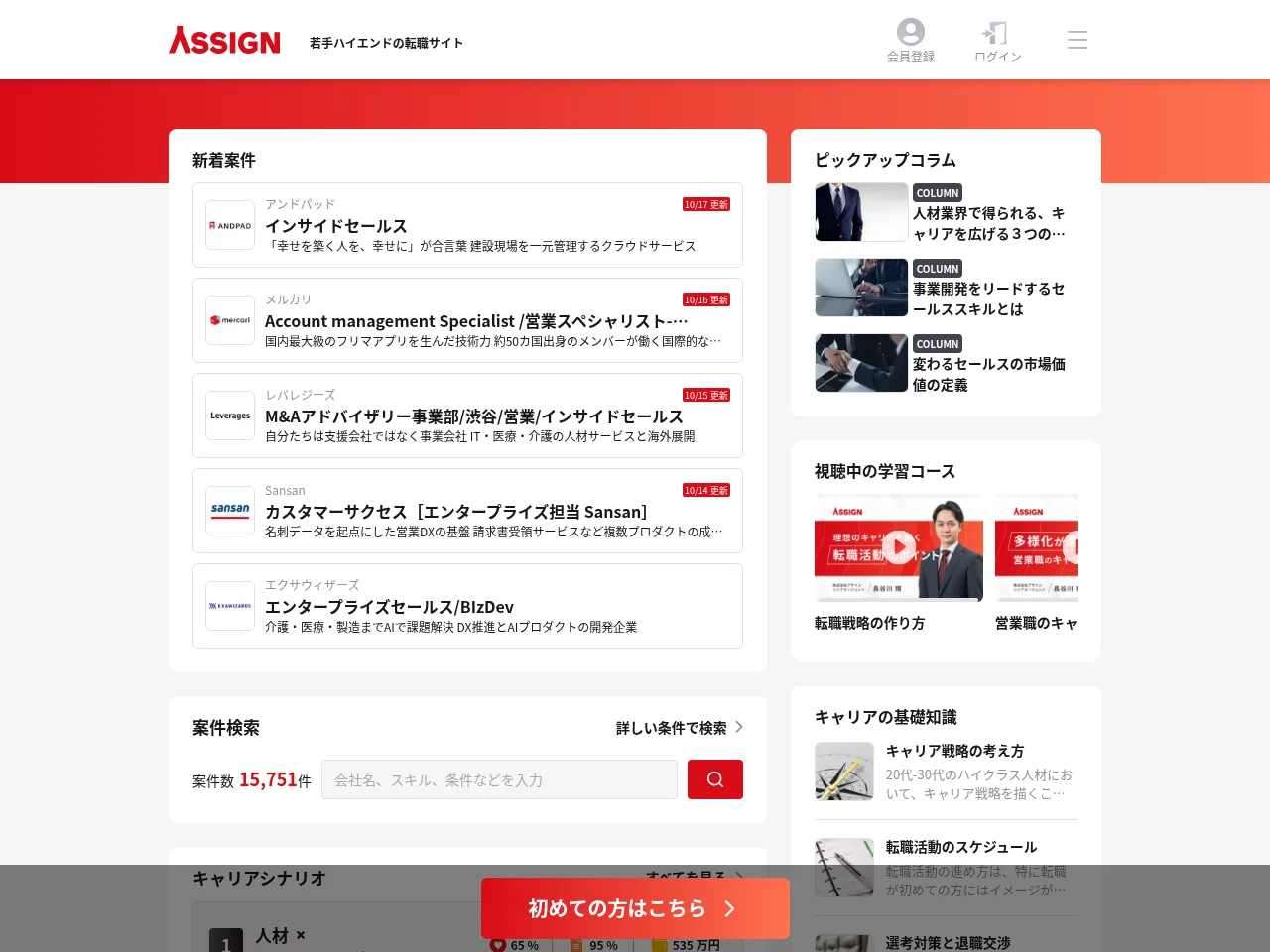Click the 10/16 更新 badge
The height and width of the screenshot is (952, 1270).
click(x=706, y=299)
